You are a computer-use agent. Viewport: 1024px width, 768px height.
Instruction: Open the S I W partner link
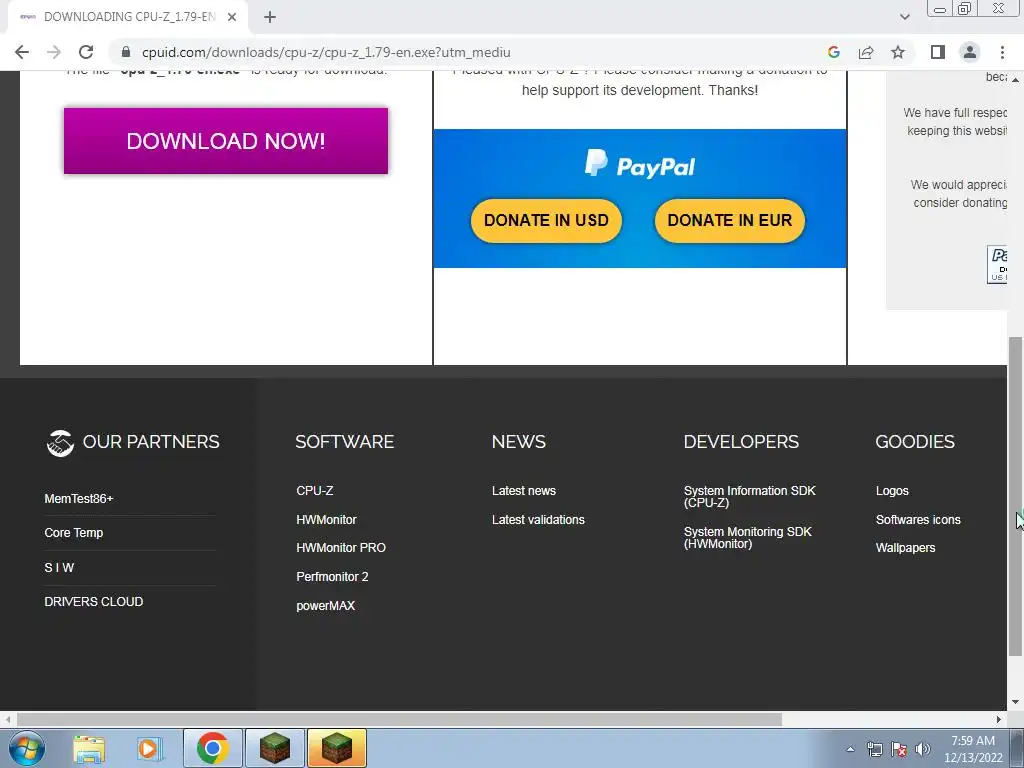(59, 568)
